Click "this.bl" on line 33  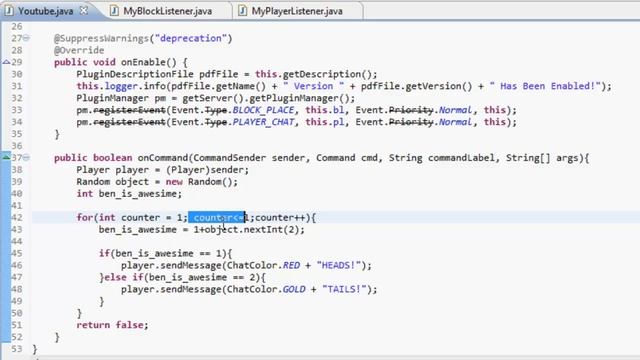pyautogui.click(x=325, y=110)
